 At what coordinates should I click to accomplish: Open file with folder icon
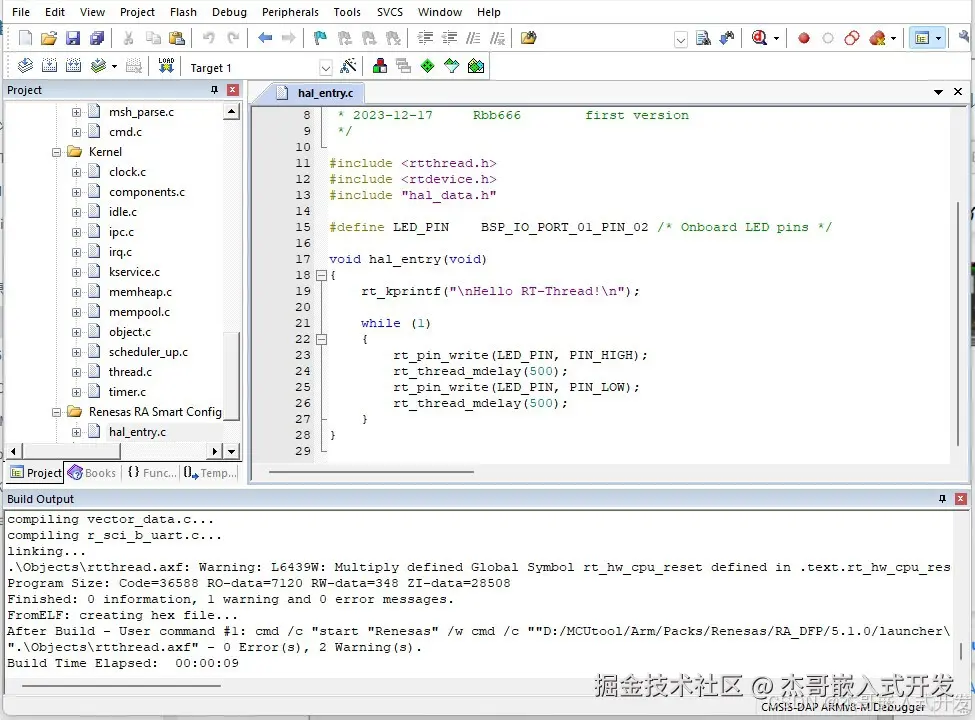pos(49,38)
